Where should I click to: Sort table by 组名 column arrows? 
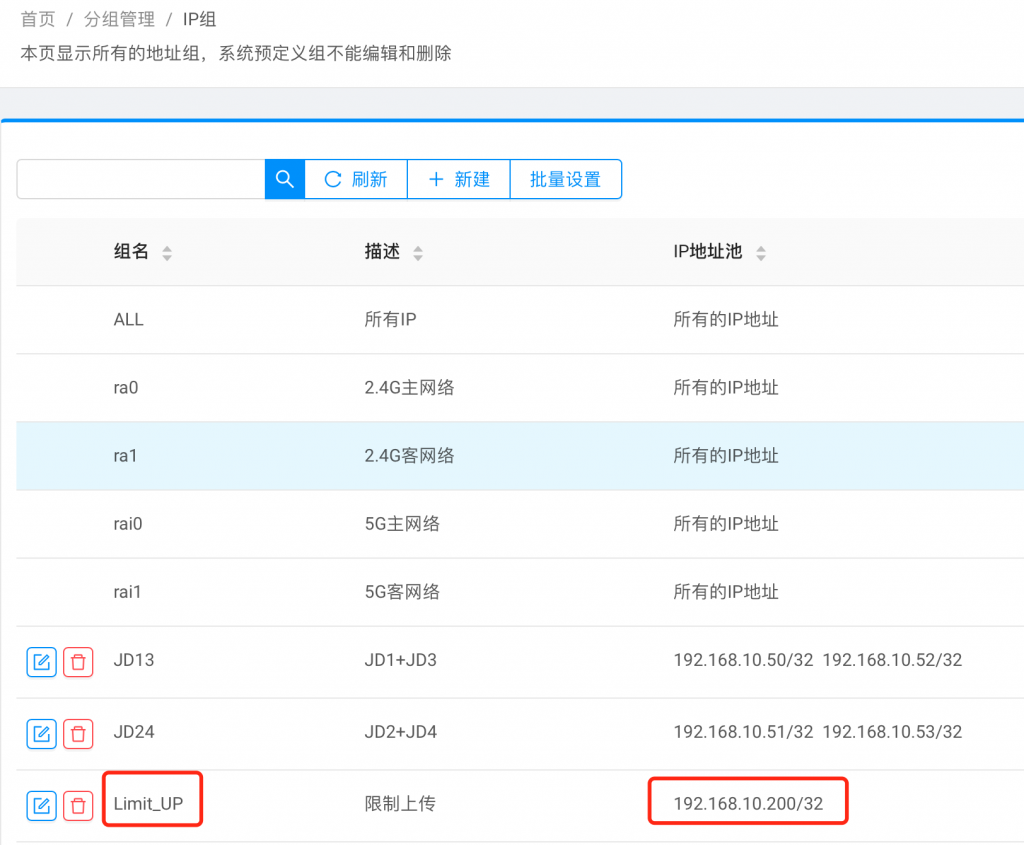point(167,253)
